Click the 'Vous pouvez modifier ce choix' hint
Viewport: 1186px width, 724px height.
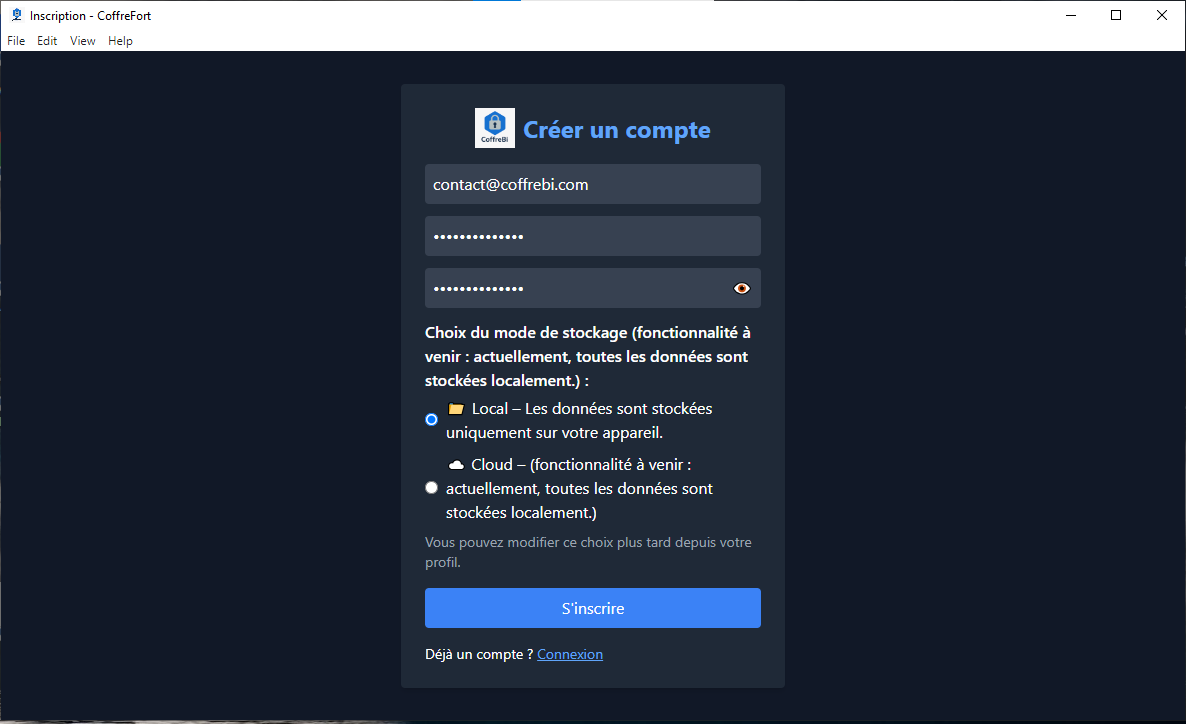pyautogui.click(x=588, y=552)
